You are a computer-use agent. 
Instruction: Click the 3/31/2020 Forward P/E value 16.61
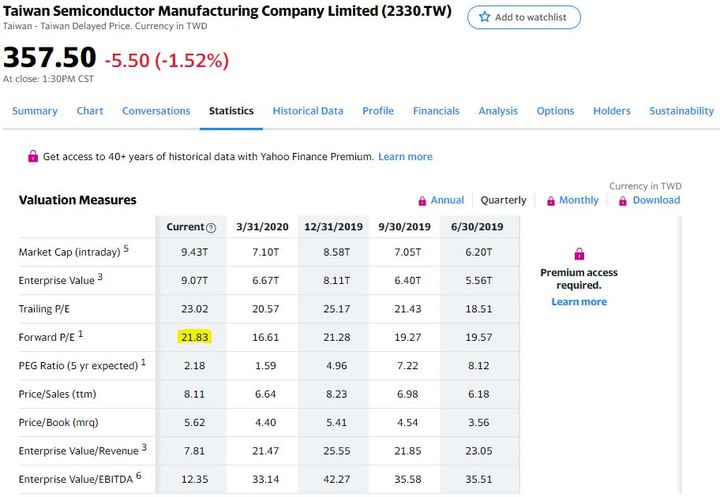click(x=265, y=337)
